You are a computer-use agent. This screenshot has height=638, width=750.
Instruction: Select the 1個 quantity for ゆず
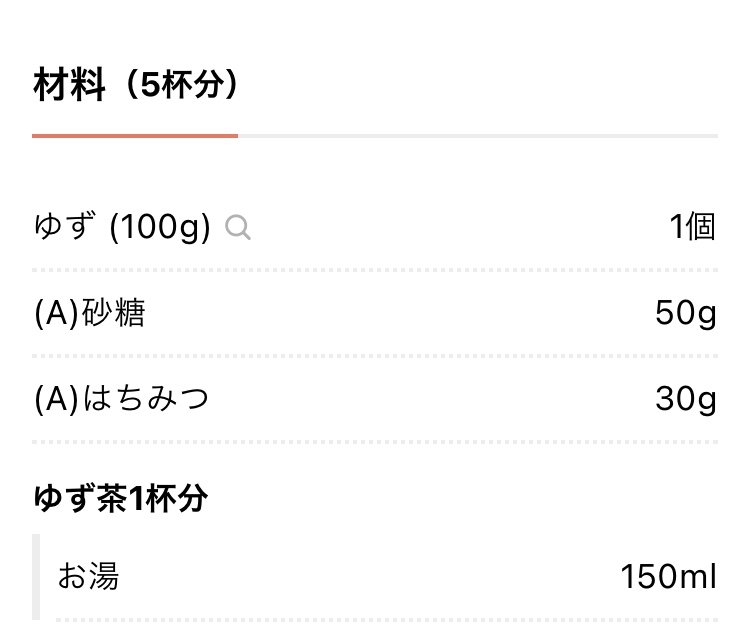(x=692, y=226)
